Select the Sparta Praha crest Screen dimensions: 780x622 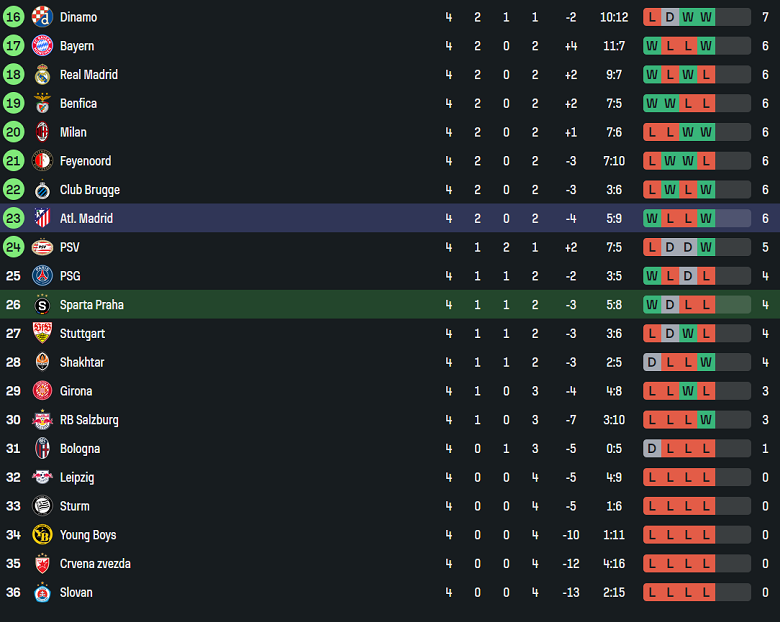point(42,305)
